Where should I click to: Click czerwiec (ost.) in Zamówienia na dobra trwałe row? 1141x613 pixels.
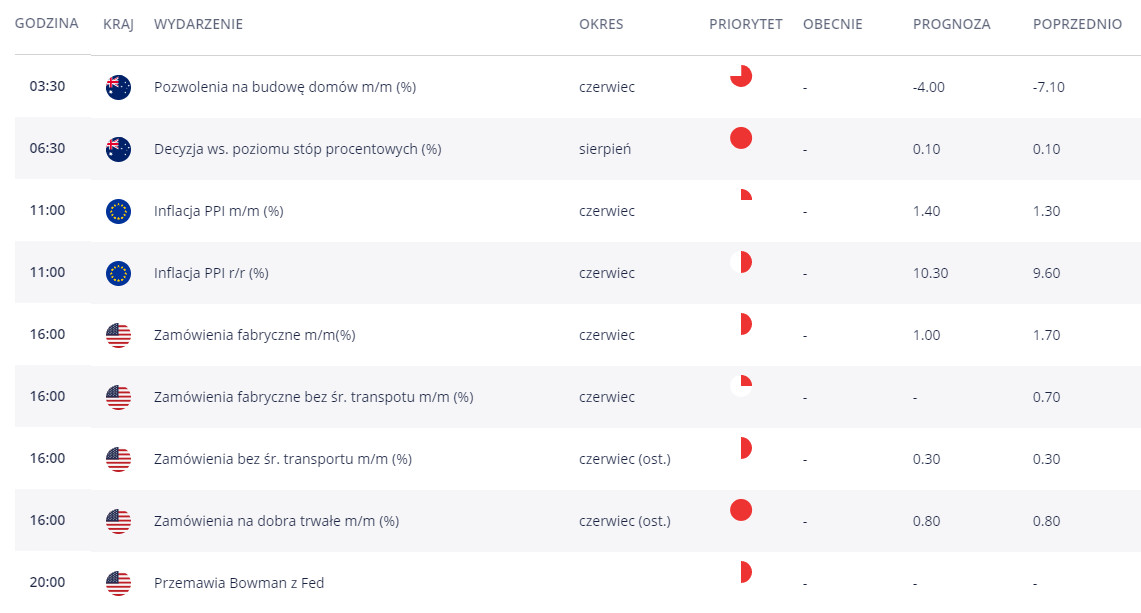point(625,521)
